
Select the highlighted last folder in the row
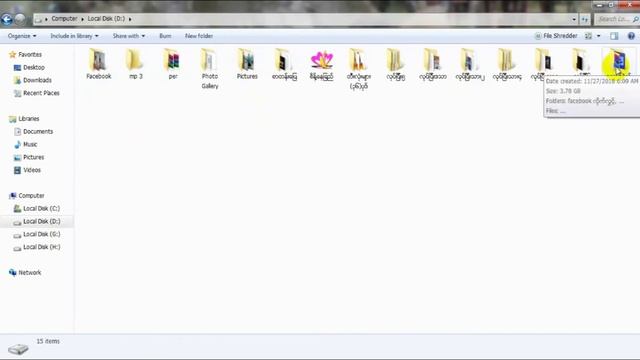(x=618, y=62)
